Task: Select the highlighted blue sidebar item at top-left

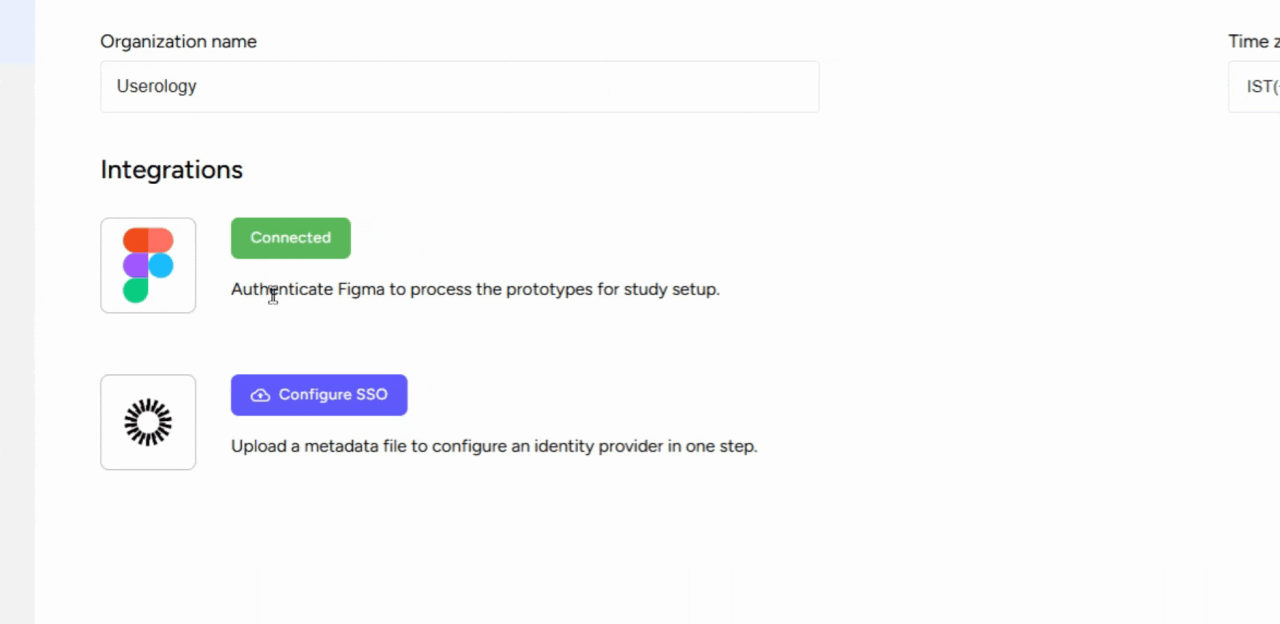Action: click(x=17, y=32)
